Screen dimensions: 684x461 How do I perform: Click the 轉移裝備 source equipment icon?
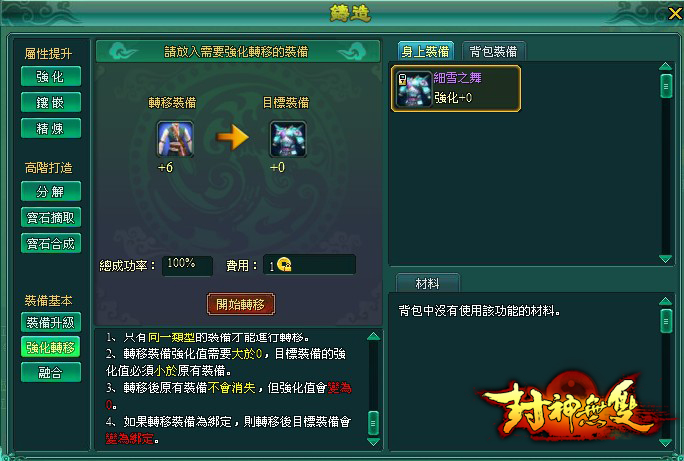tap(175, 139)
